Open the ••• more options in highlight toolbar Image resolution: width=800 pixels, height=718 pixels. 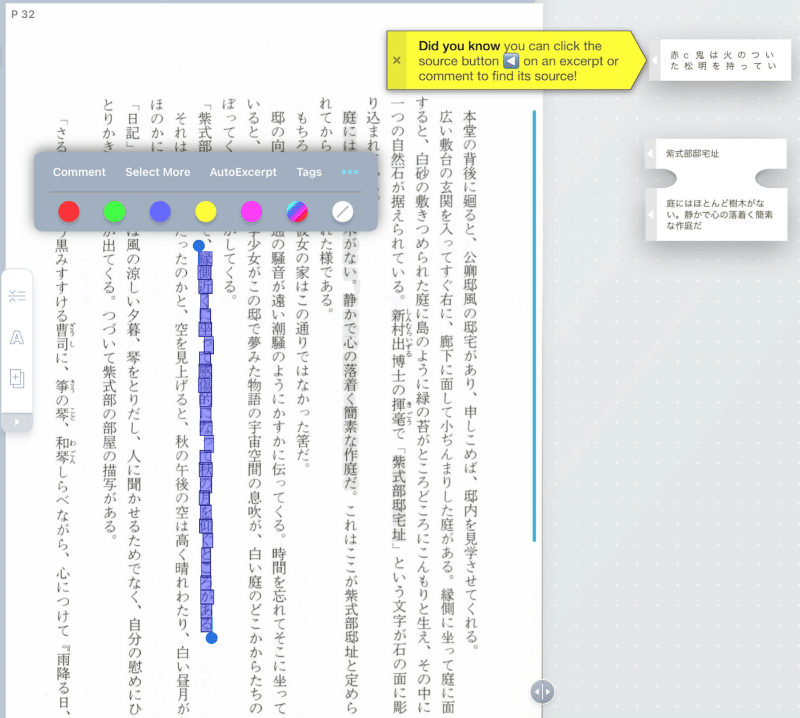350,172
